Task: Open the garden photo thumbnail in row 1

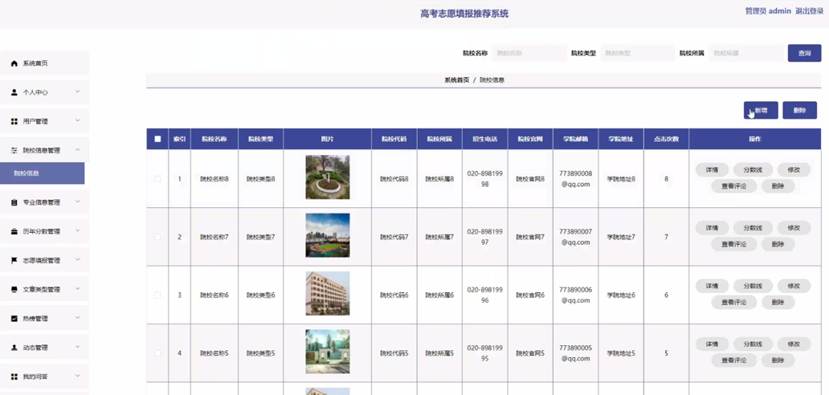Action: pyautogui.click(x=327, y=177)
